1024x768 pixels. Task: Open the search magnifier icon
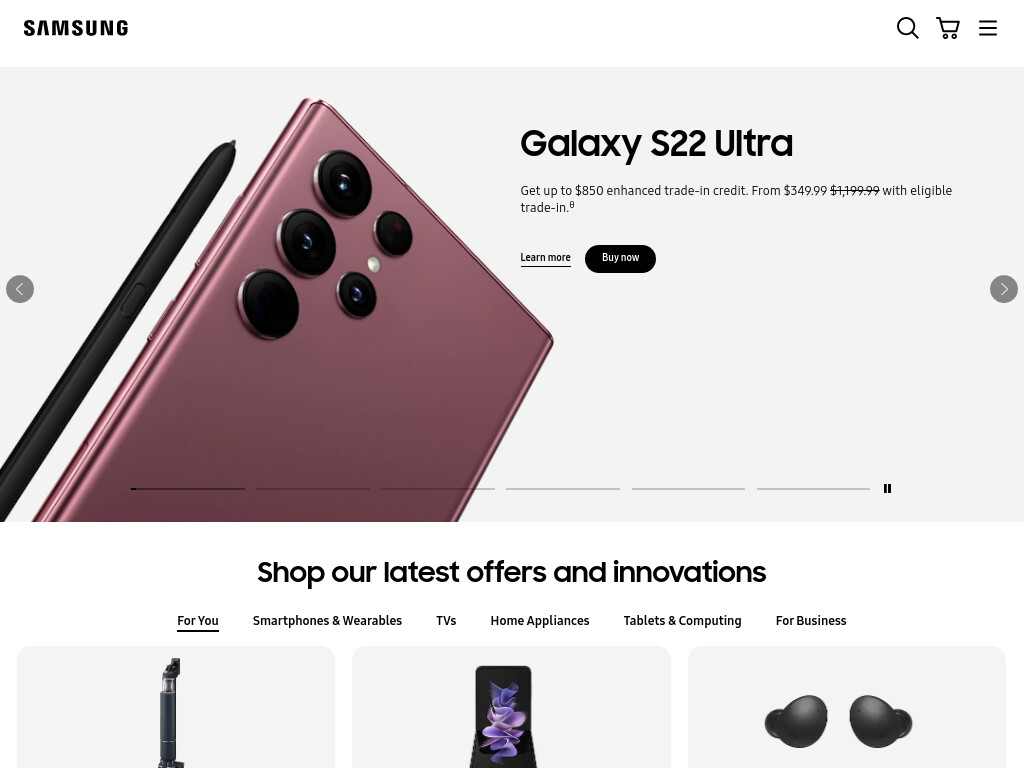pos(907,28)
